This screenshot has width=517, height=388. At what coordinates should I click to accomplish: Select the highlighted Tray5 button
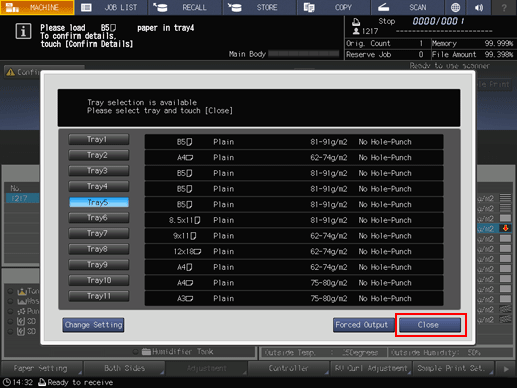(x=99, y=202)
